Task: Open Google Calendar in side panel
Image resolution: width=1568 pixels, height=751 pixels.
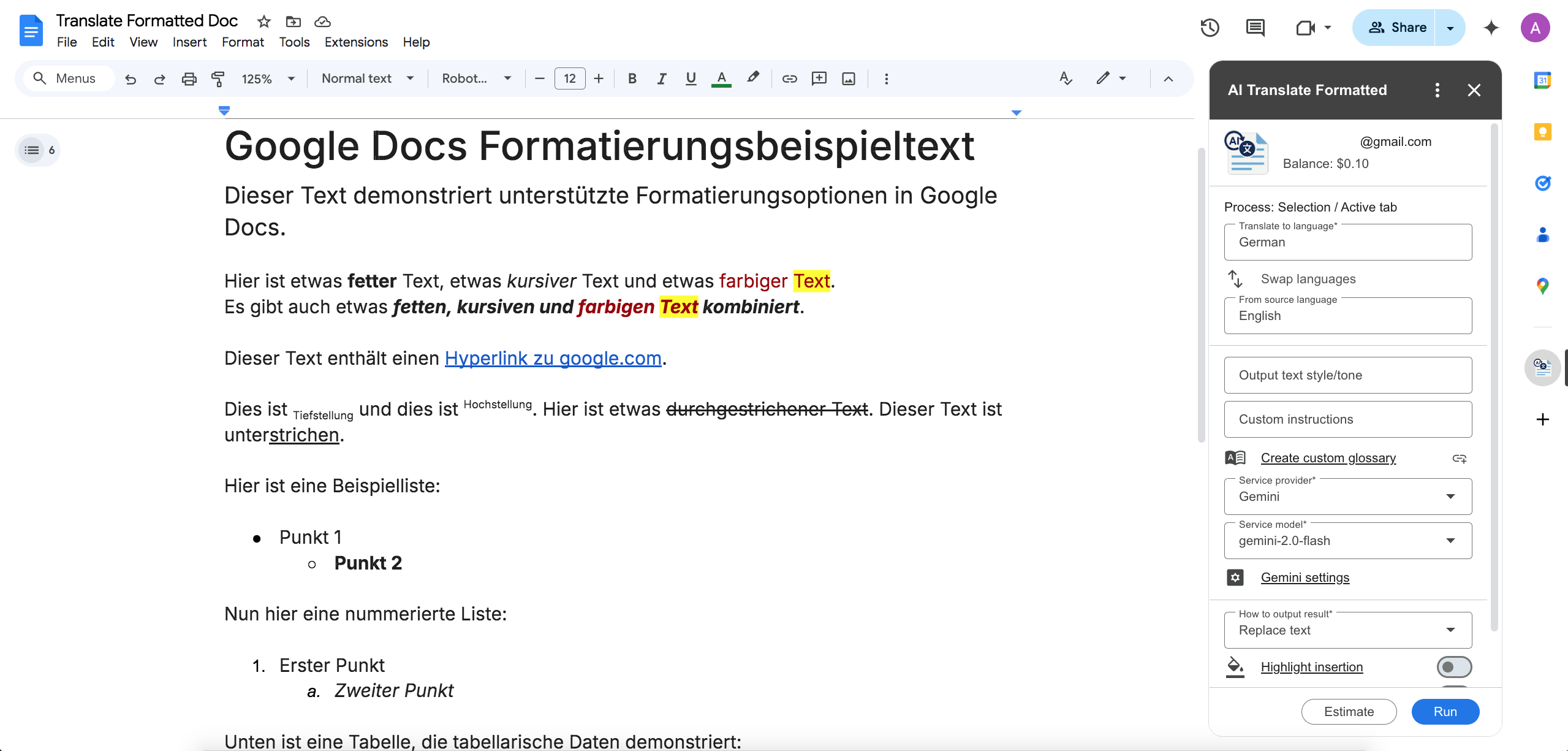Action: [x=1543, y=80]
